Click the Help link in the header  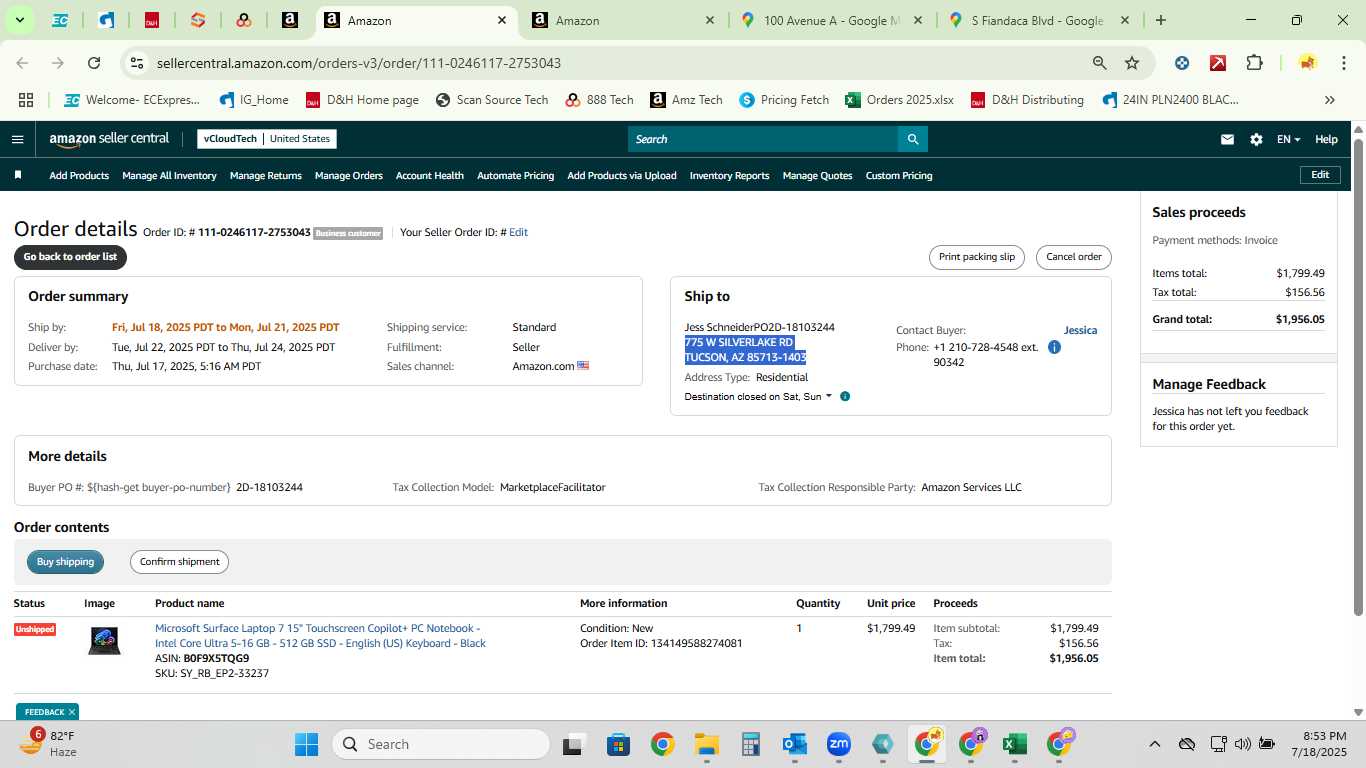coord(1326,139)
